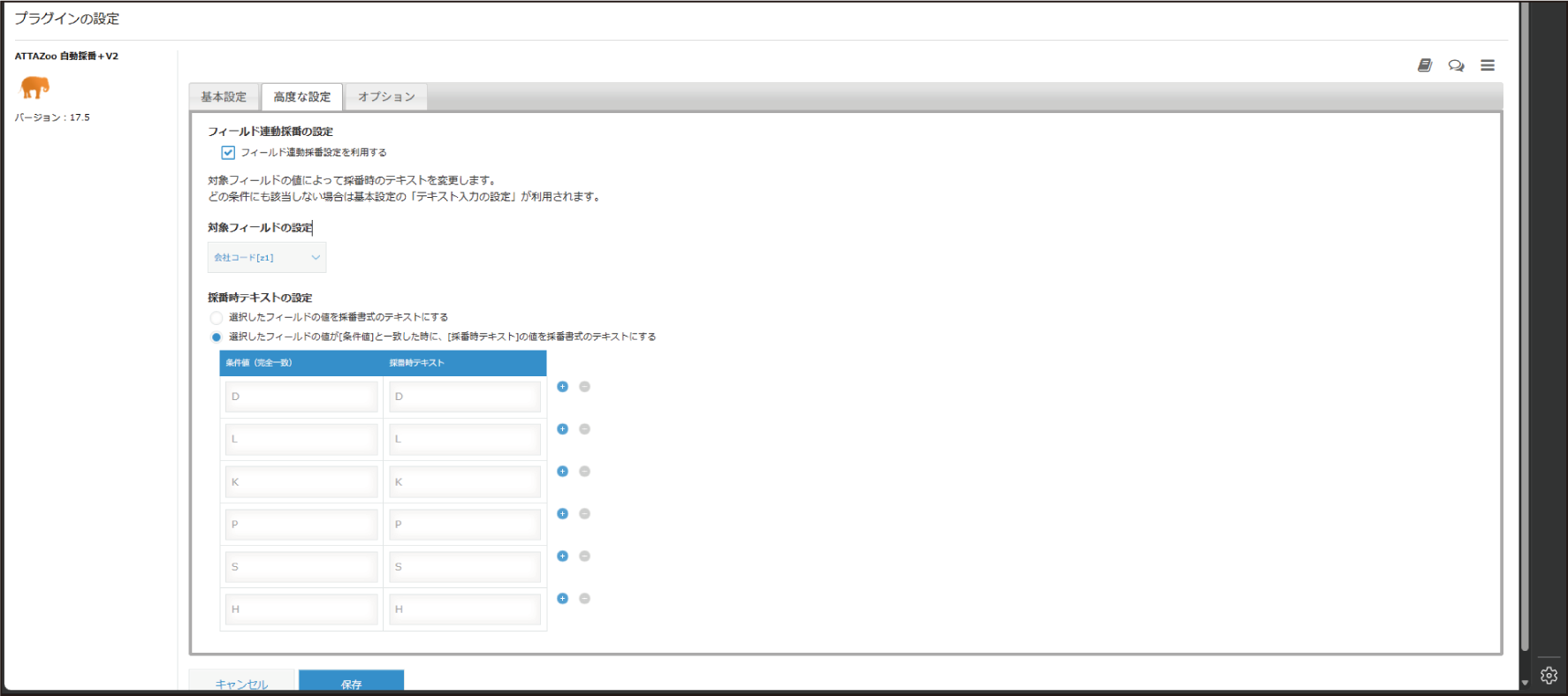Select 選択したフィールドの値を採番書式のテキストにする radio option
This screenshot has height=696, width=1568.
click(217, 317)
